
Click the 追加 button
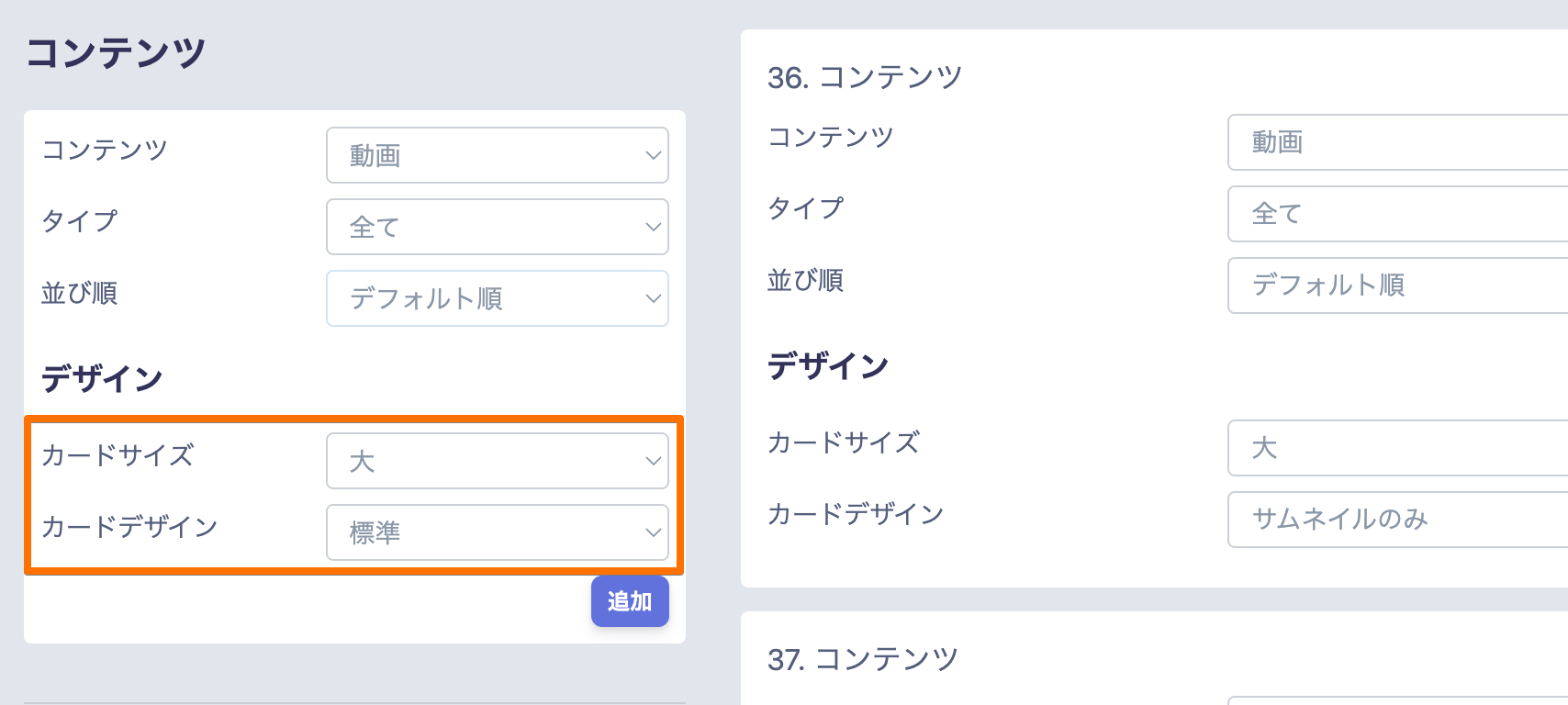(x=630, y=601)
